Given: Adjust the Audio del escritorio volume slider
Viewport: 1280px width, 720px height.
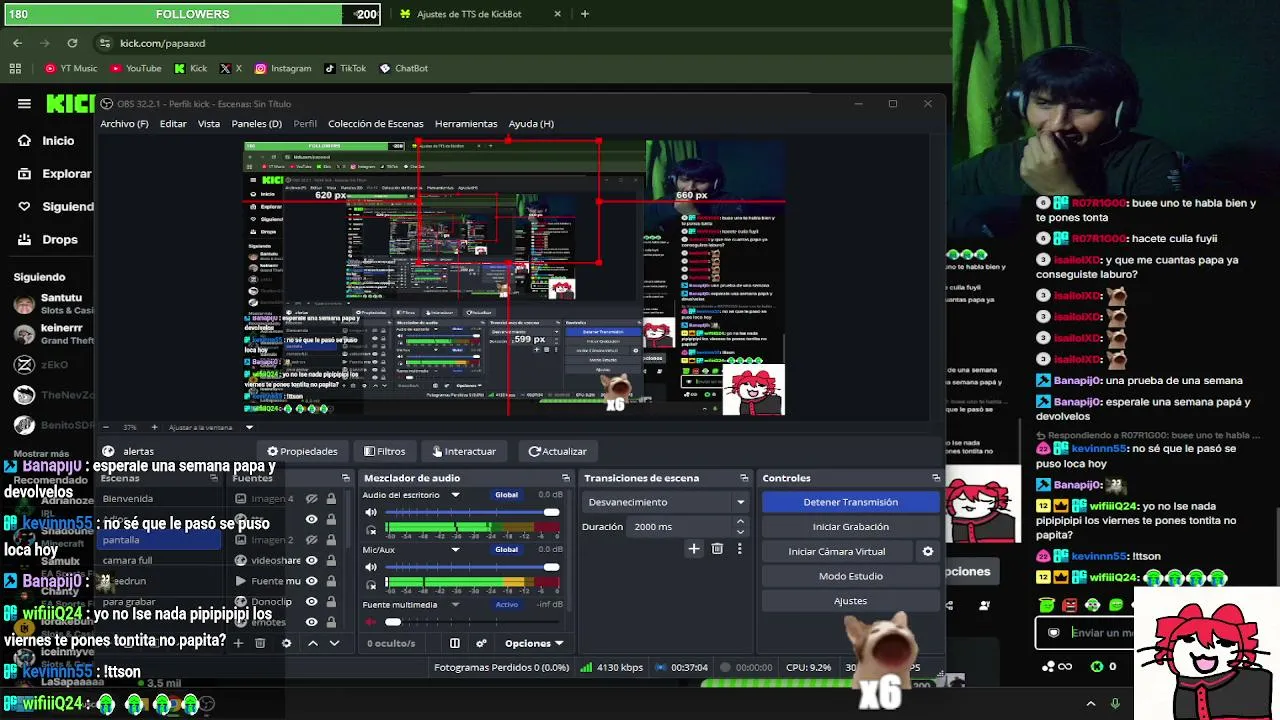Looking at the screenshot, I should (x=472, y=512).
